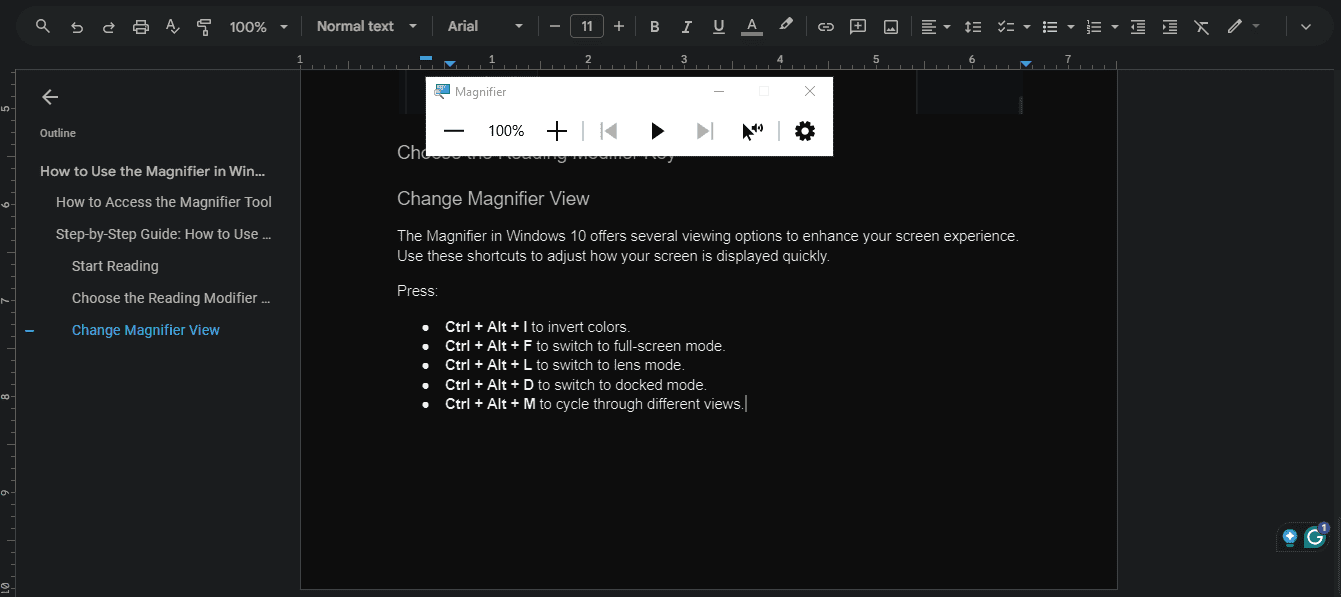1341x597 pixels.
Task: Click the Insert image icon
Action: [x=890, y=27]
